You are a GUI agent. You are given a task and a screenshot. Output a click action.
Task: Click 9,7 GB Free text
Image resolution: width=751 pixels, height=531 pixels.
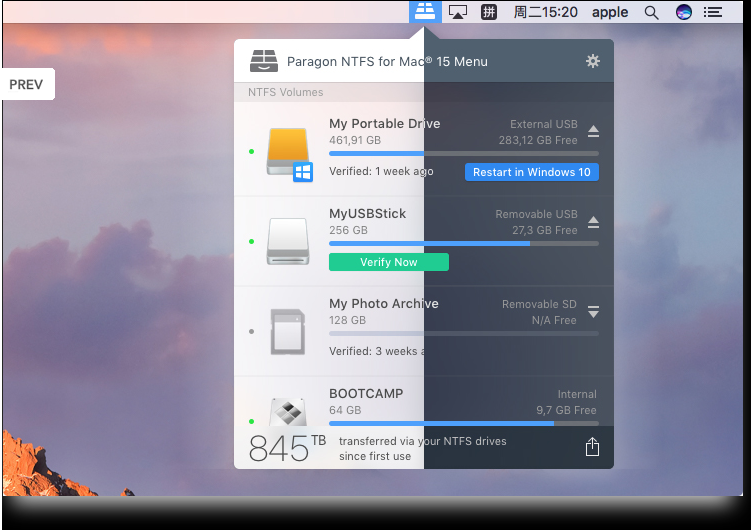(x=566, y=410)
